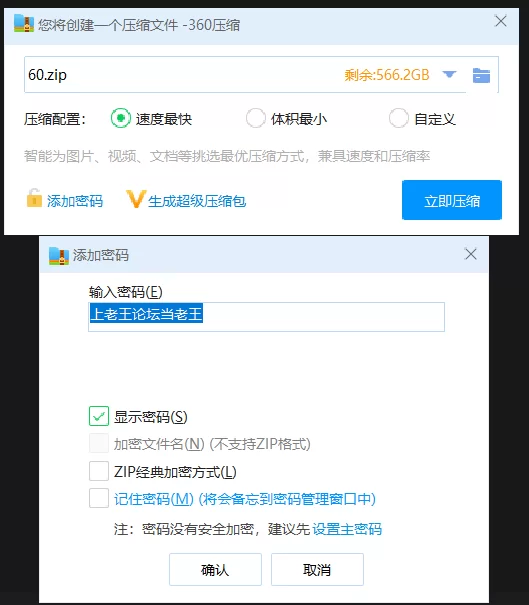The image size is (529, 605).
Task: Choose the 自定义 compression setting
Action: [399, 118]
